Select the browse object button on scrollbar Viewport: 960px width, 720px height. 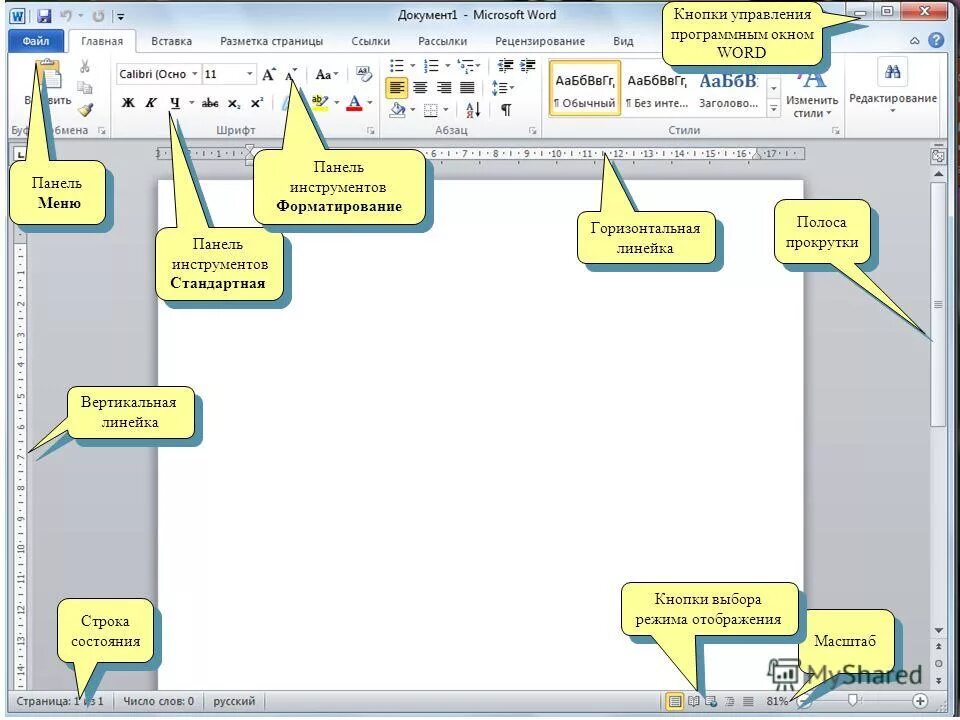pyautogui.click(x=939, y=664)
